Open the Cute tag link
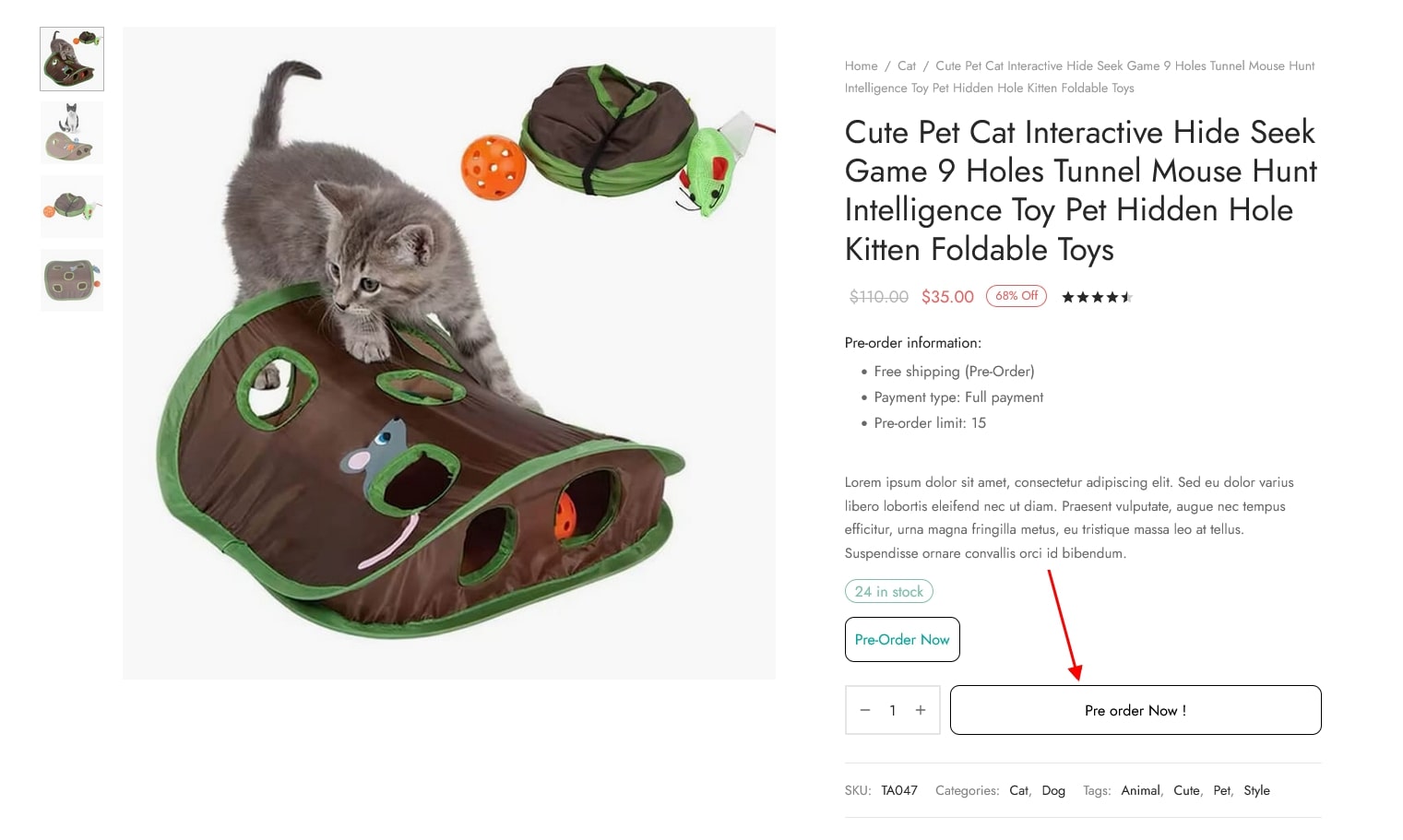Image resolution: width=1403 pixels, height=840 pixels. pos(1186,791)
